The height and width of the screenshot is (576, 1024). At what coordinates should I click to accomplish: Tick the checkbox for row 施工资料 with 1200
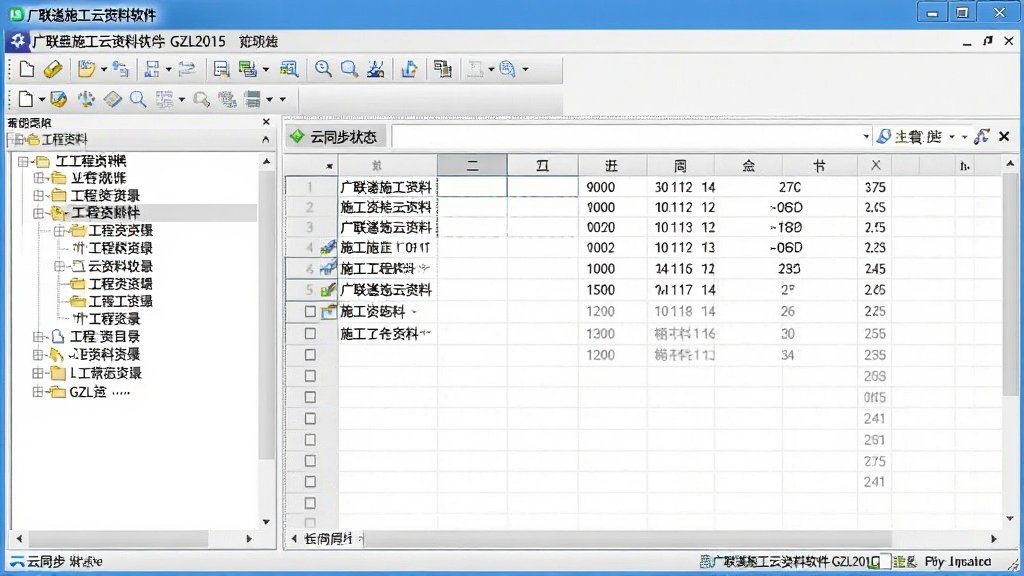(310, 312)
